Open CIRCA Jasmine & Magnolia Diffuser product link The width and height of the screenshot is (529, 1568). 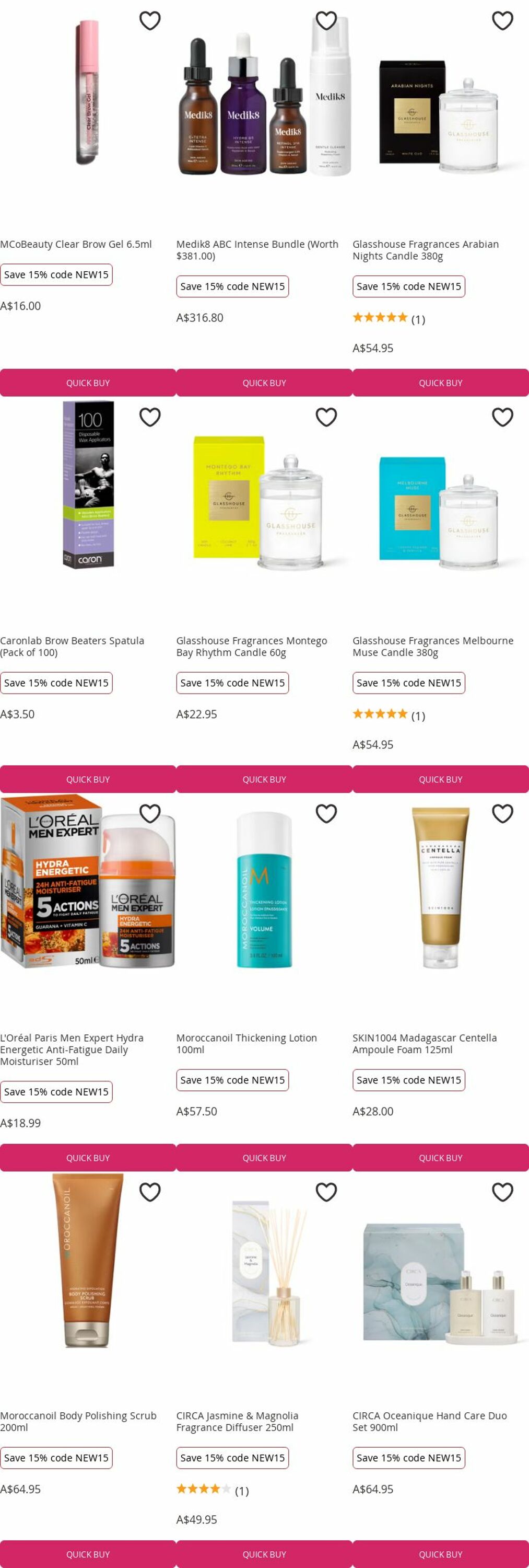[x=237, y=1421]
